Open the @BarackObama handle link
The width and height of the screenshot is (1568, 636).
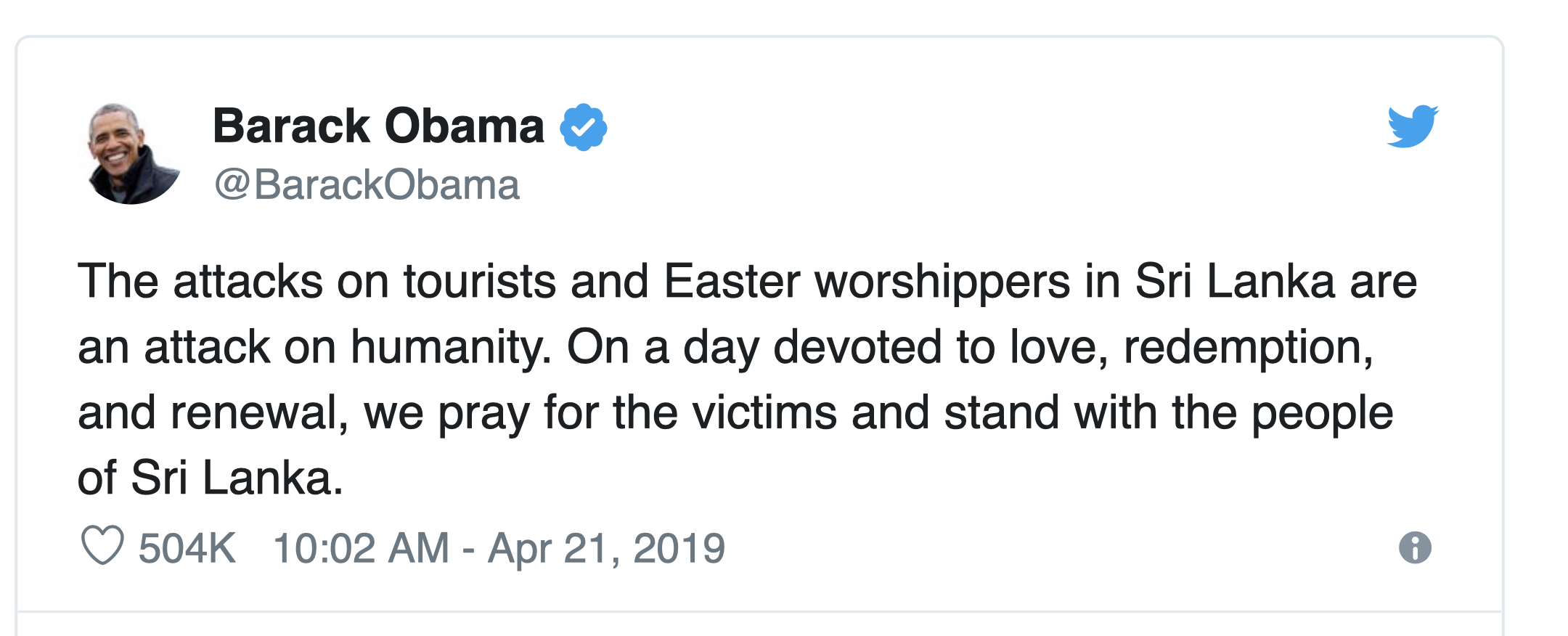(367, 184)
